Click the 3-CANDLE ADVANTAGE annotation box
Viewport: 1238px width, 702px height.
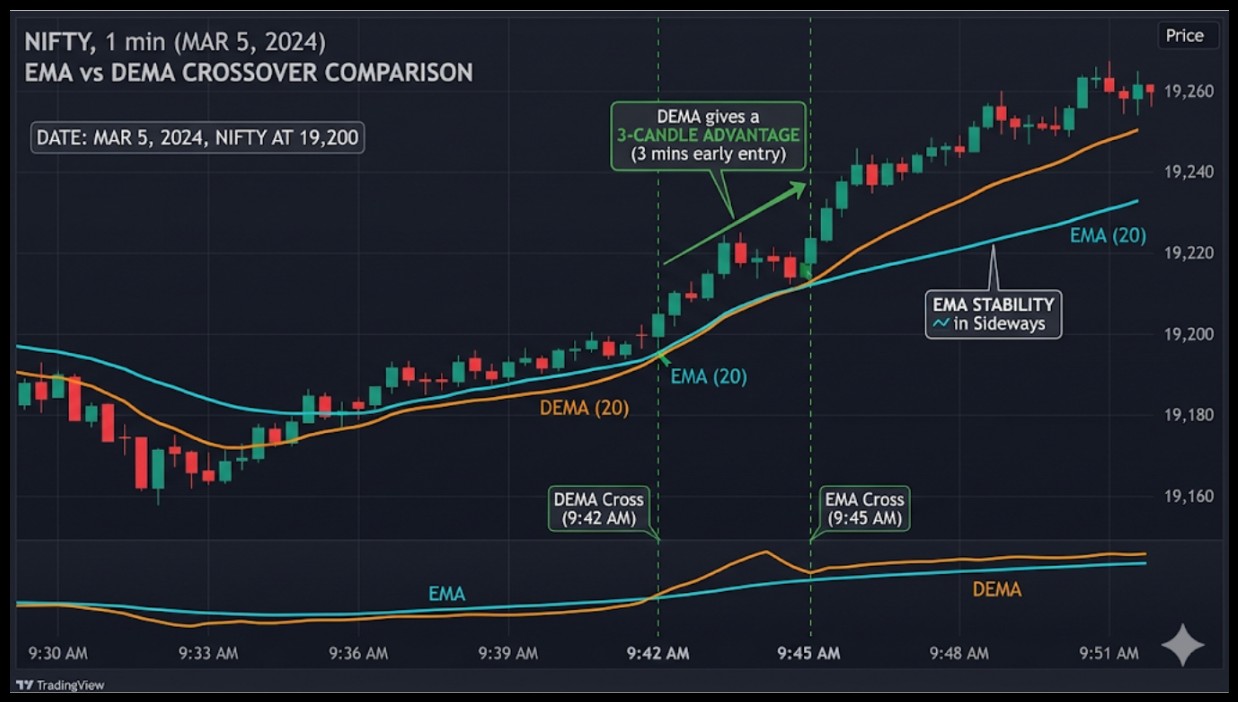point(708,136)
